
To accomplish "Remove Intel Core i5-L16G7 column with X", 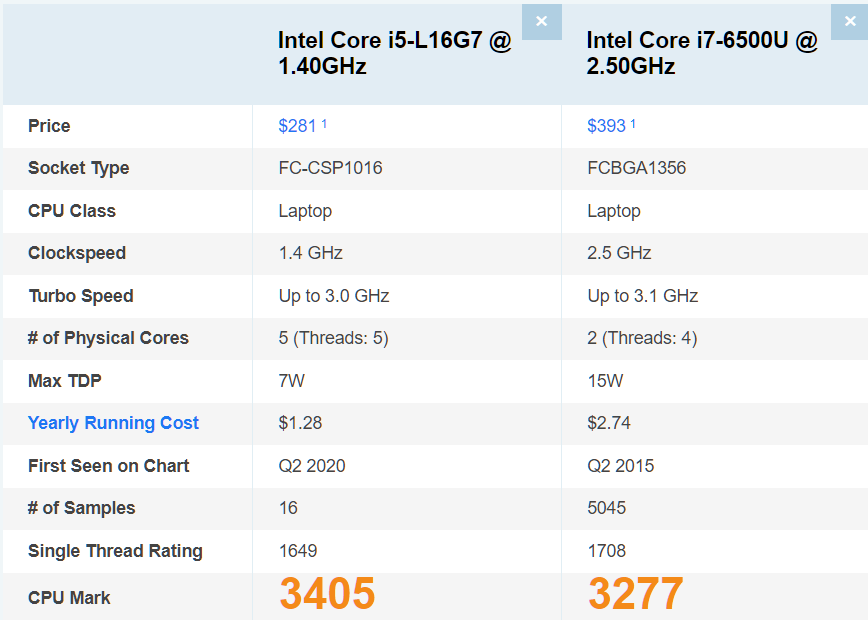I will coord(541,22).
